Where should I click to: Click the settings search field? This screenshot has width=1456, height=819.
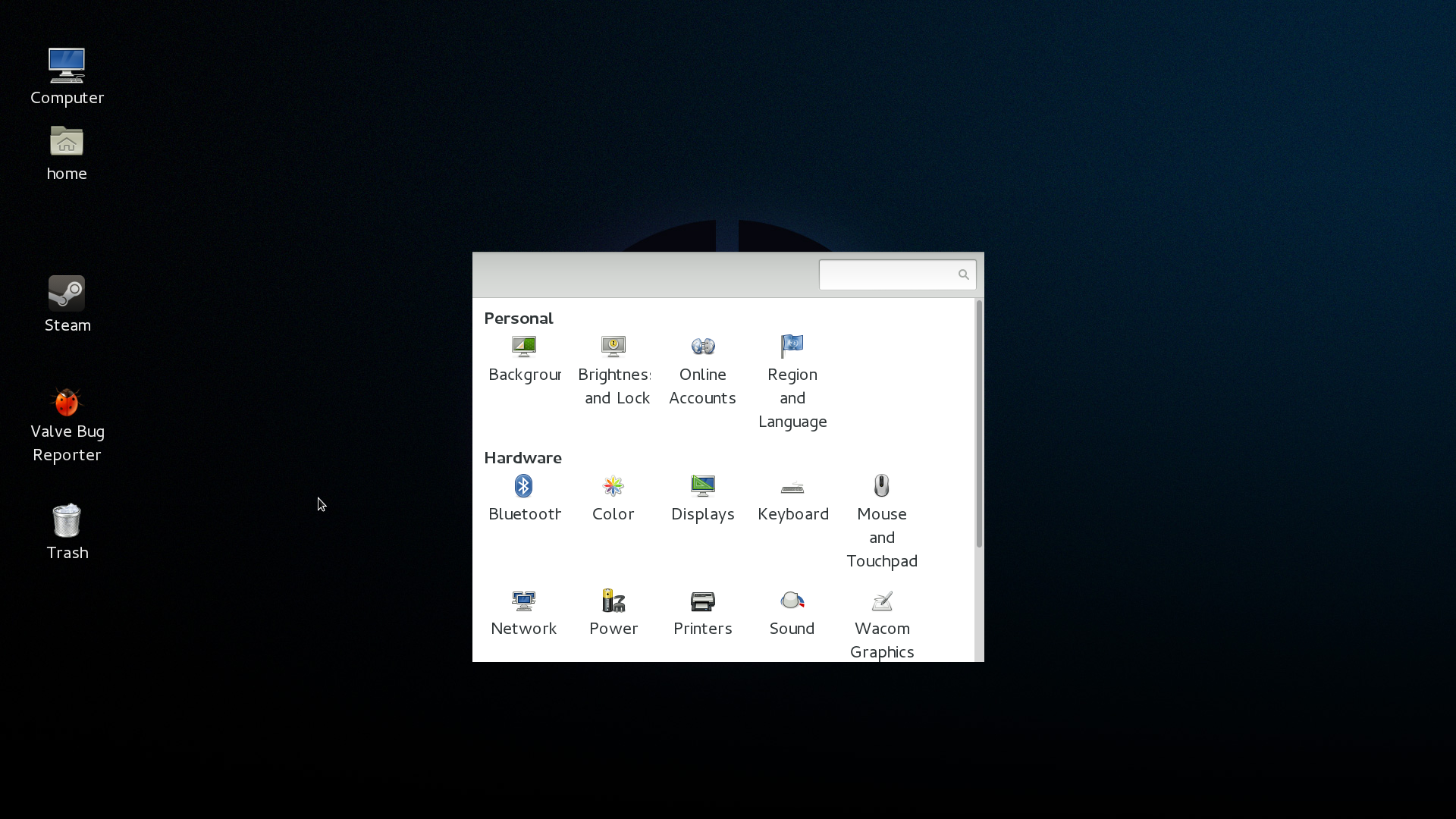887,275
